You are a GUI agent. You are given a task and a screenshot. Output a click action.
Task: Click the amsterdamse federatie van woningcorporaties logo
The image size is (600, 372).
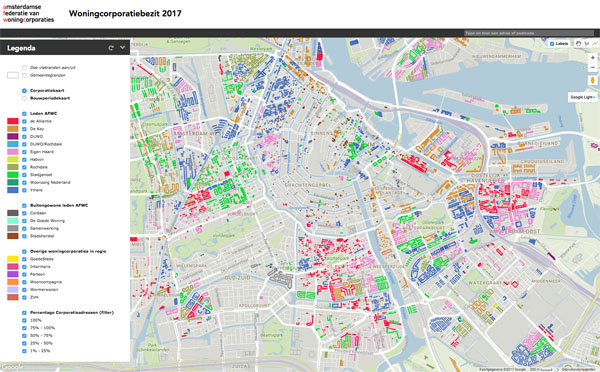point(28,13)
